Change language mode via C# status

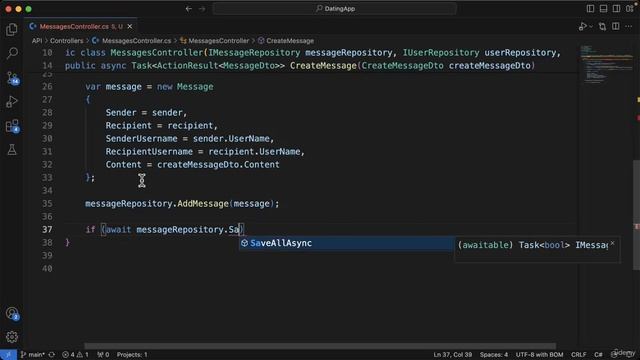pyautogui.click(x=598, y=355)
